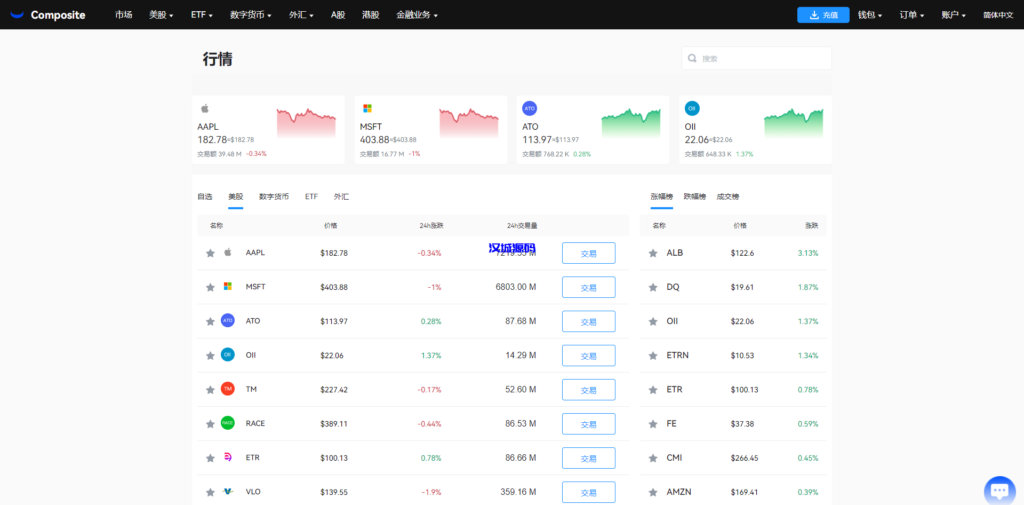
Task: Expand the 钱包 dropdown
Action: pos(871,14)
